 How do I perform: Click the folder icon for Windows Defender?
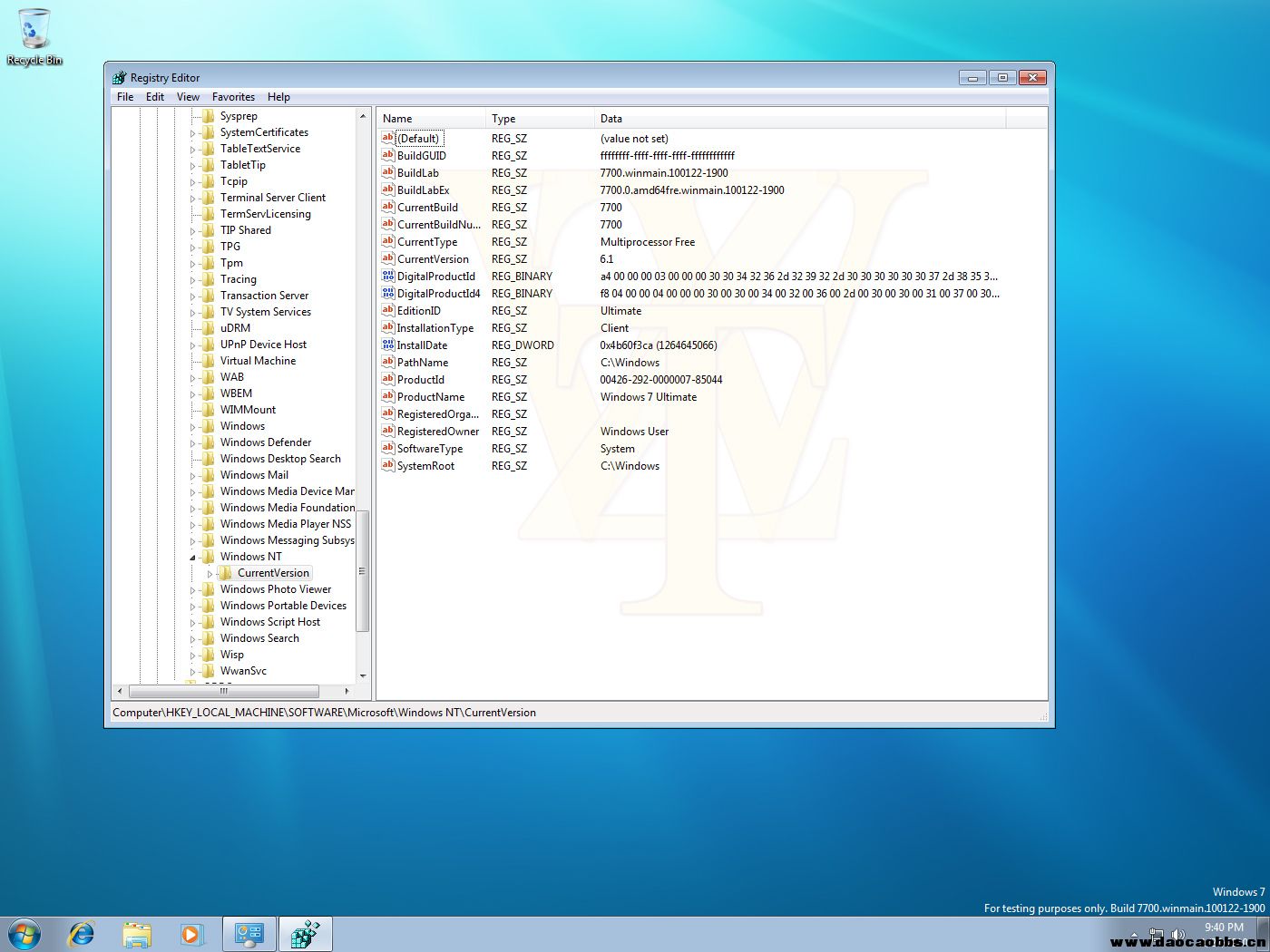coord(209,442)
